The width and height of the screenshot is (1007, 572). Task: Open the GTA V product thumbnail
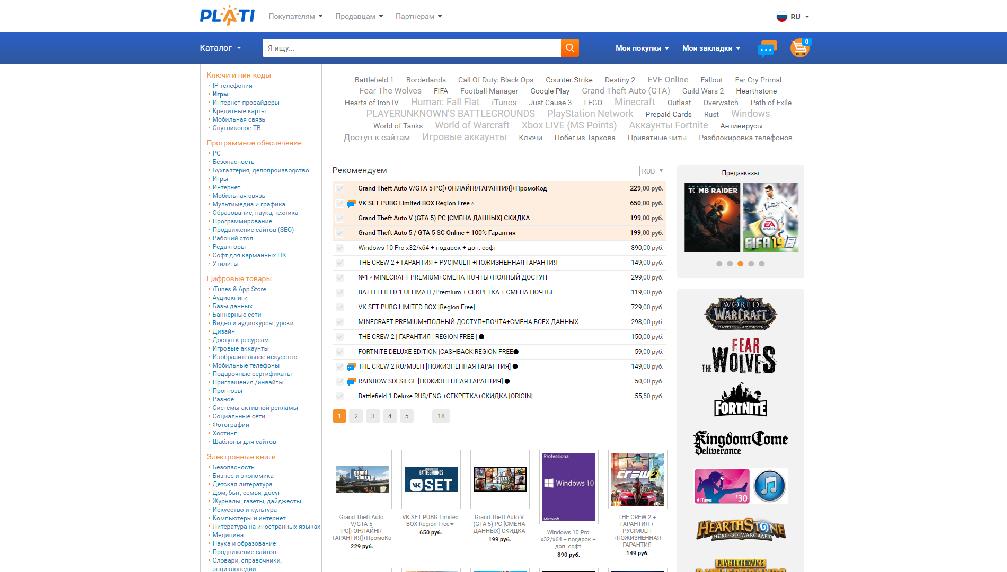(x=362, y=480)
